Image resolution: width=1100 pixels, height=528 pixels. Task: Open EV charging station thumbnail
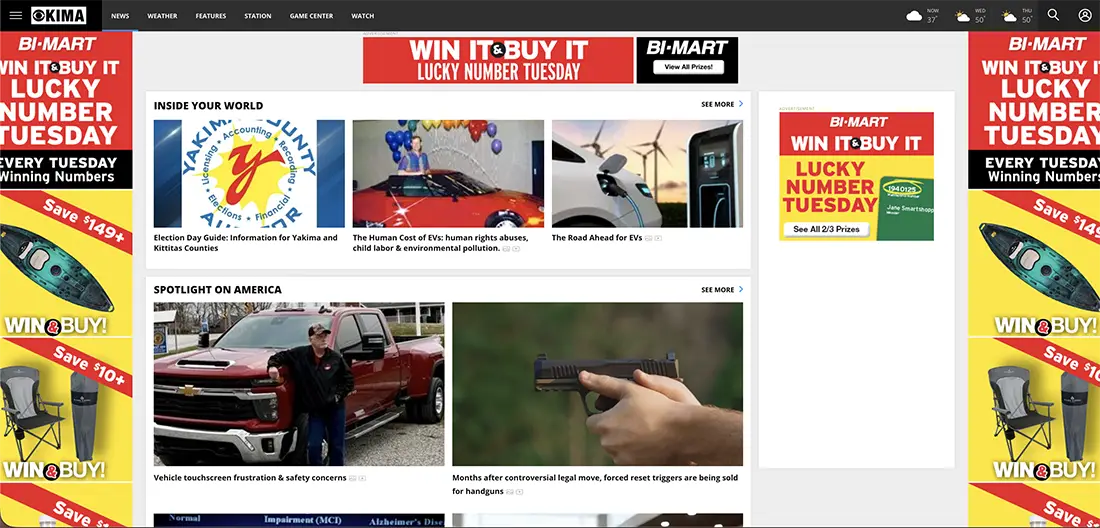pos(647,173)
